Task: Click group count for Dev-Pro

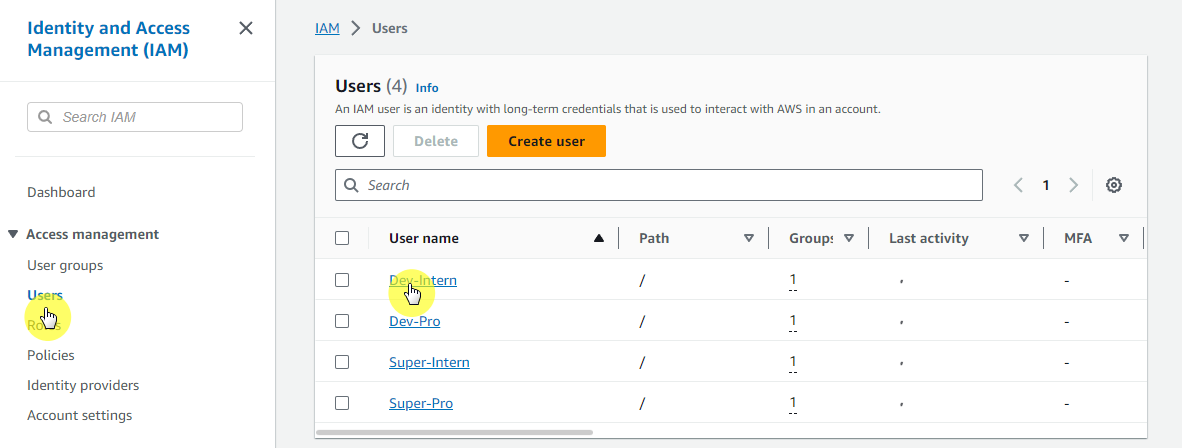Action: pos(793,321)
